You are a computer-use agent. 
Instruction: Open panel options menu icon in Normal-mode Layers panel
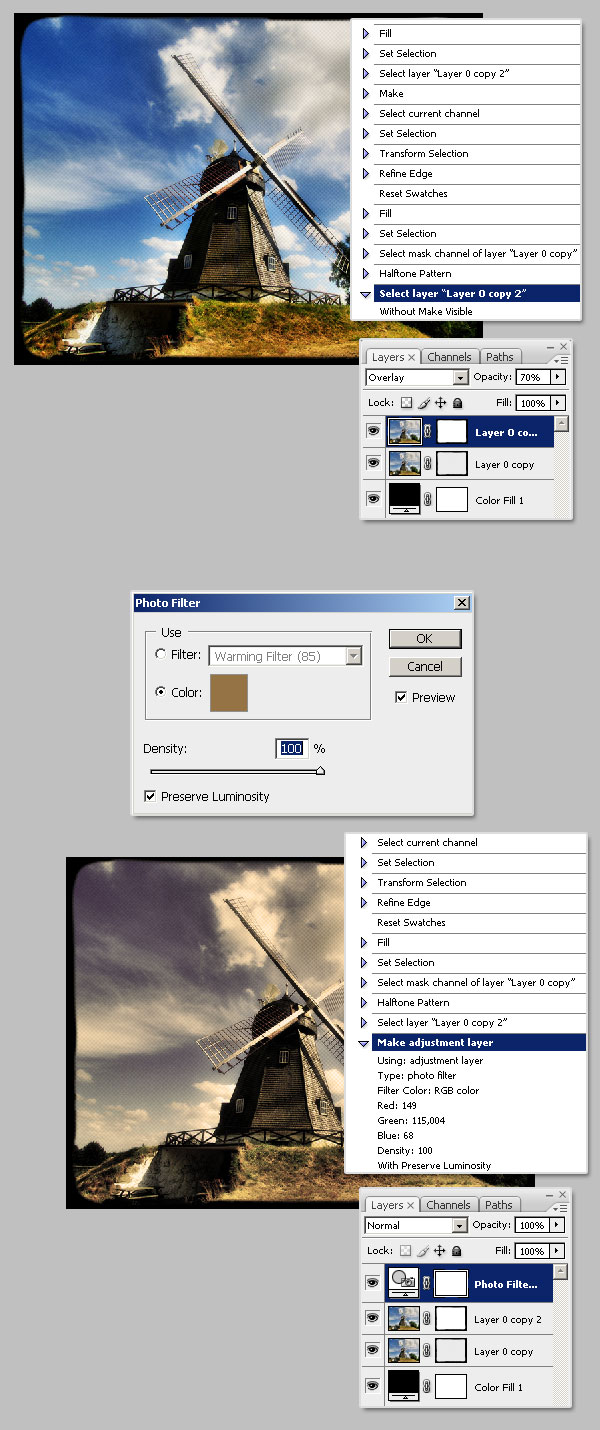pyautogui.click(x=562, y=1207)
